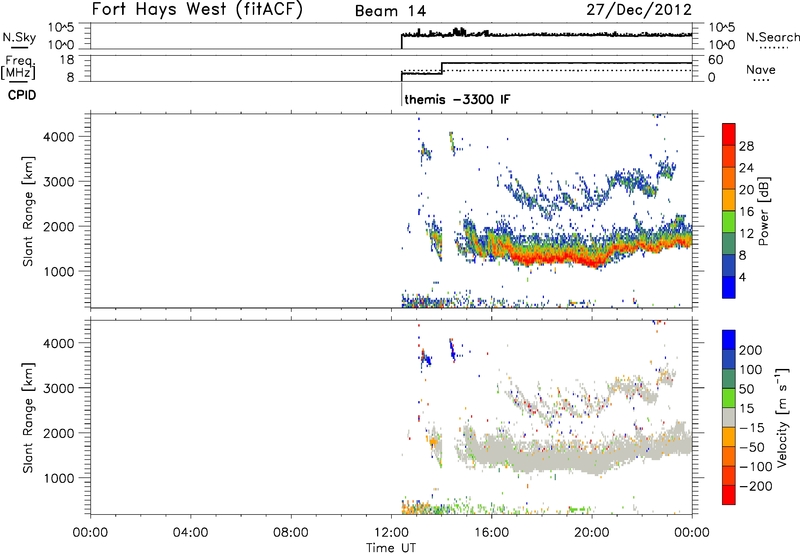Click the '200' tick on the velocity scale
This screenshot has height=554, width=800.
coord(751,350)
